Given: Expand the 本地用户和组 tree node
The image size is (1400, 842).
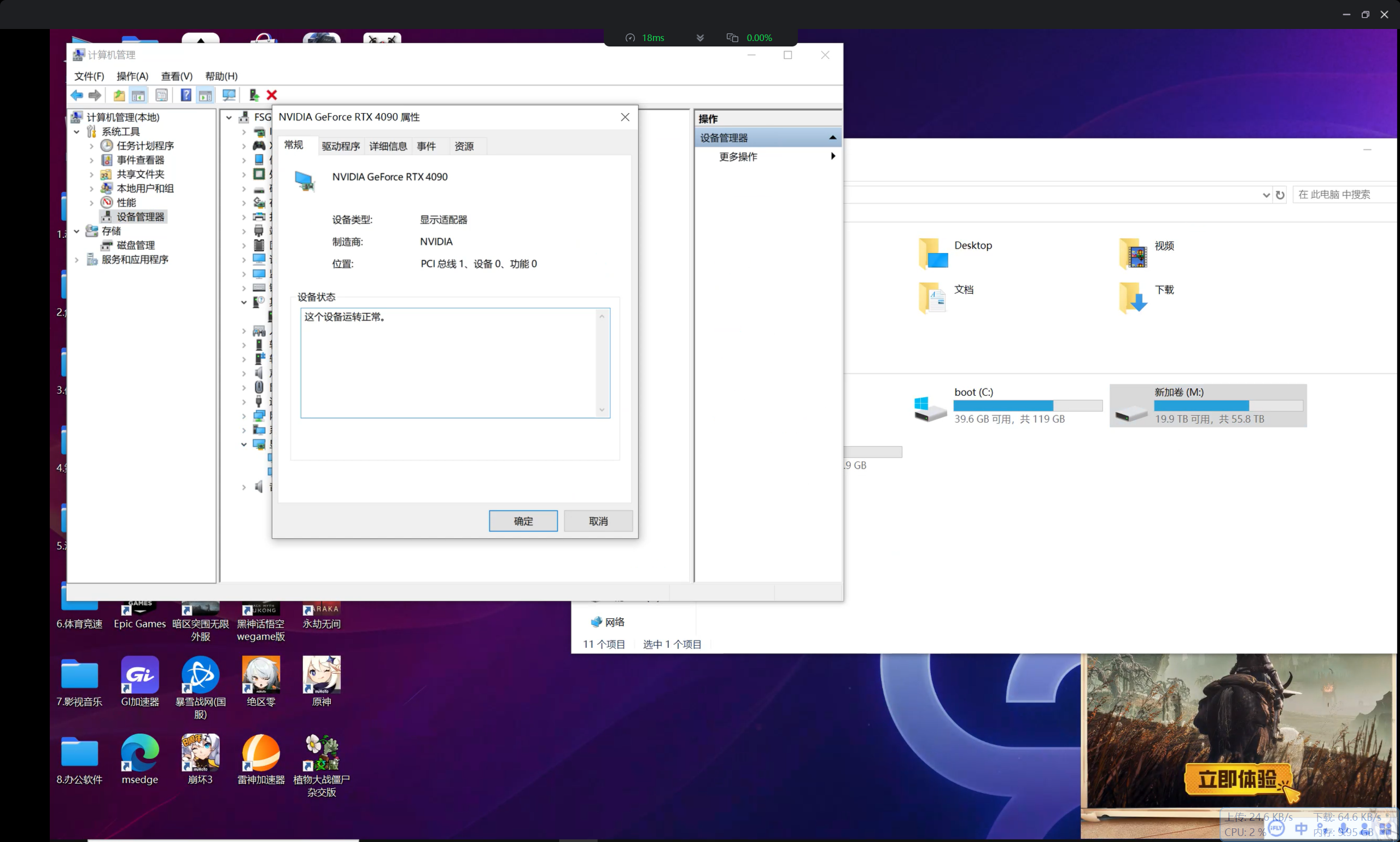Looking at the screenshot, I should click(x=91, y=189).
